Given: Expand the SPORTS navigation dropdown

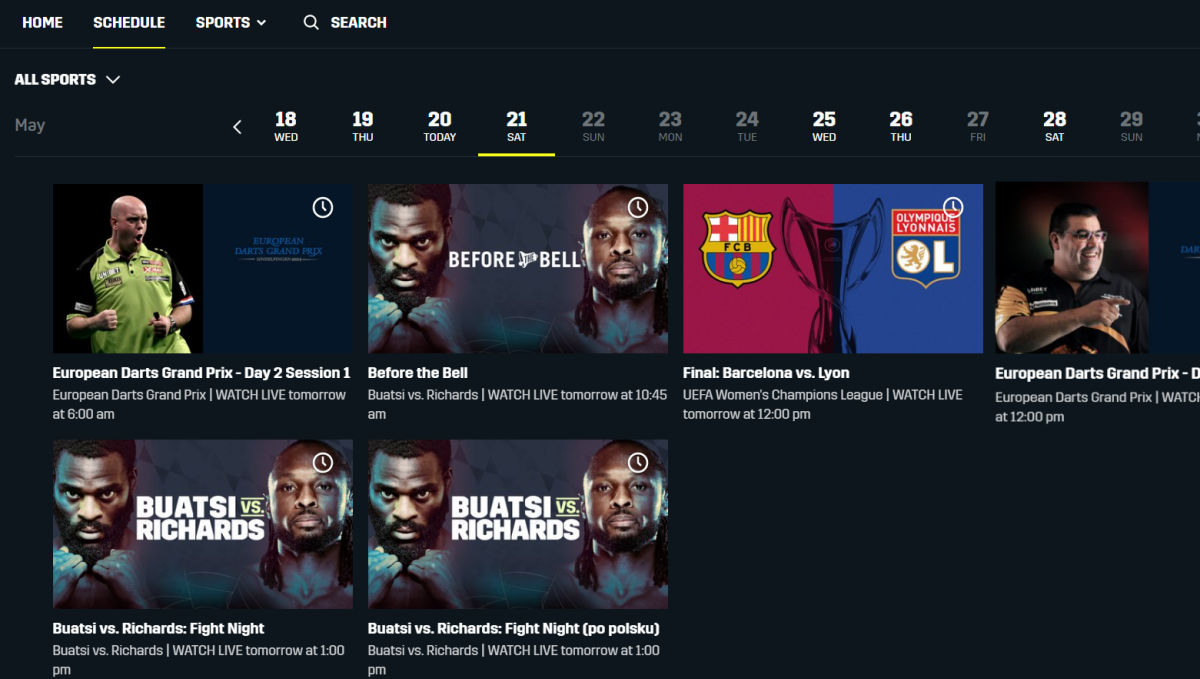Looking at the screenshot, I should (x=231, y=22).
